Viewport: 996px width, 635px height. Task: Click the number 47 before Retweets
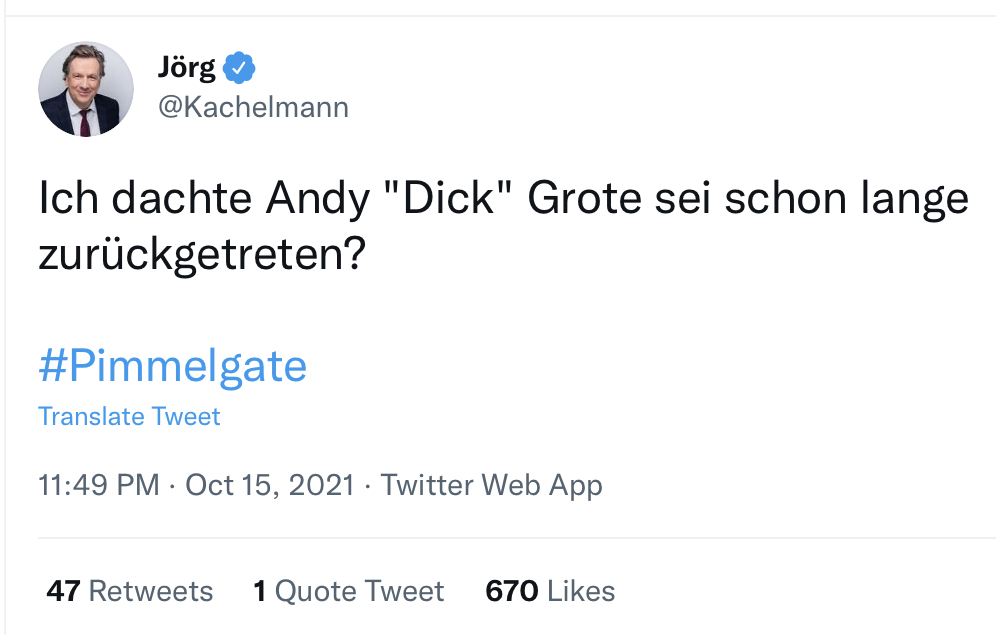63,591
